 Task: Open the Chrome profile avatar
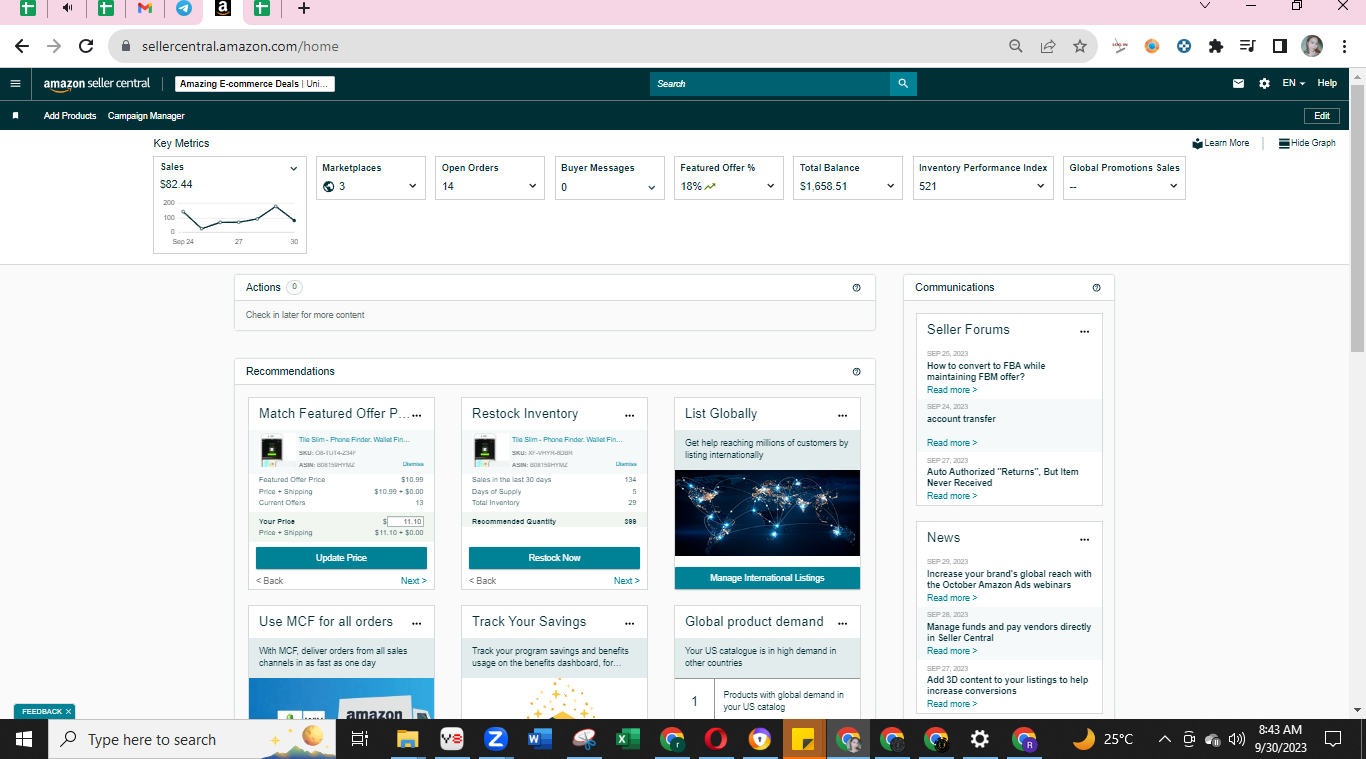coord(1312,46)
